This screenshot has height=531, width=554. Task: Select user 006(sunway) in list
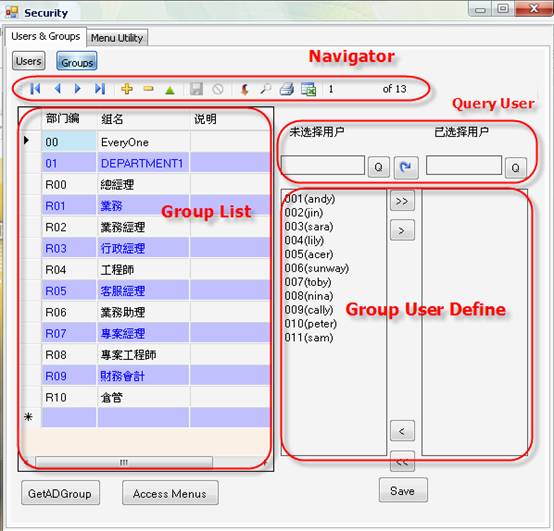click(317, 268)
